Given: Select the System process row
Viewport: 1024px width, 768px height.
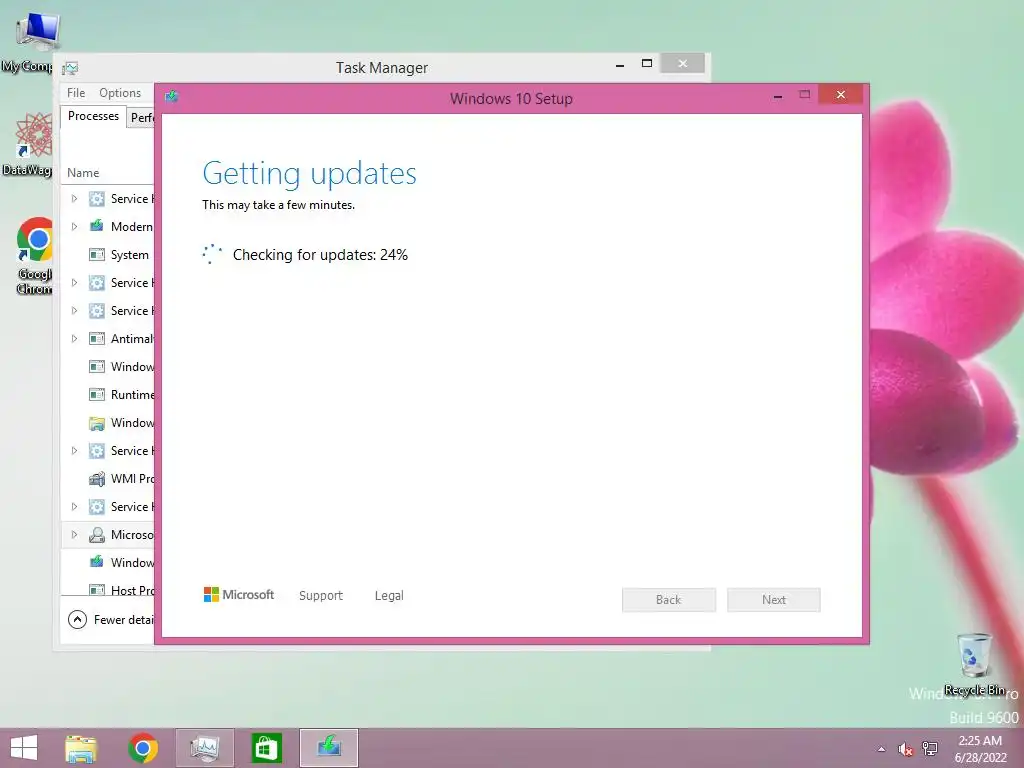Looking at the screenshot, I should tap(109, 255).
